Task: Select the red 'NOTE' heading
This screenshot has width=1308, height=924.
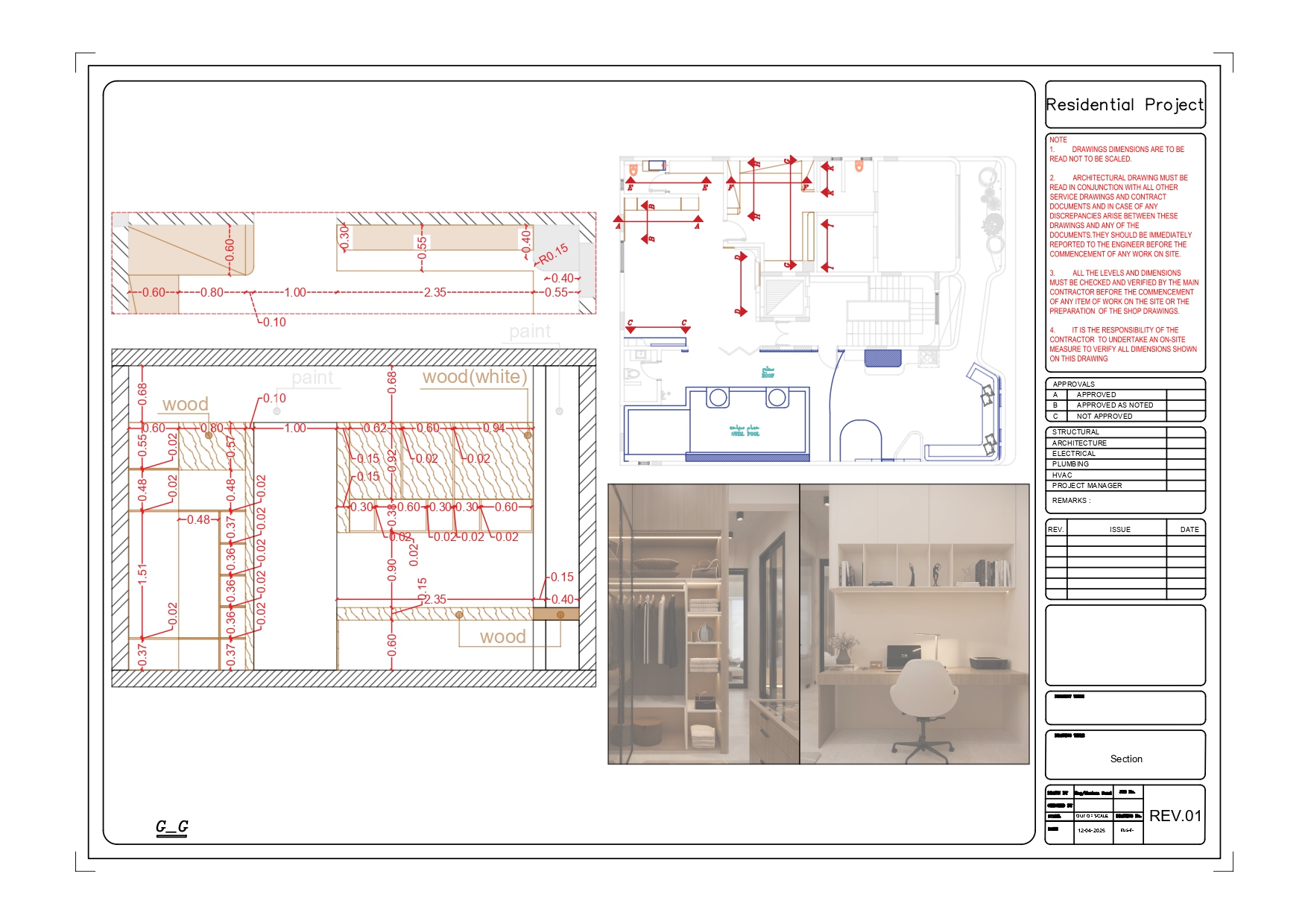Action: pyautogui.click(x=1058, y=140)
